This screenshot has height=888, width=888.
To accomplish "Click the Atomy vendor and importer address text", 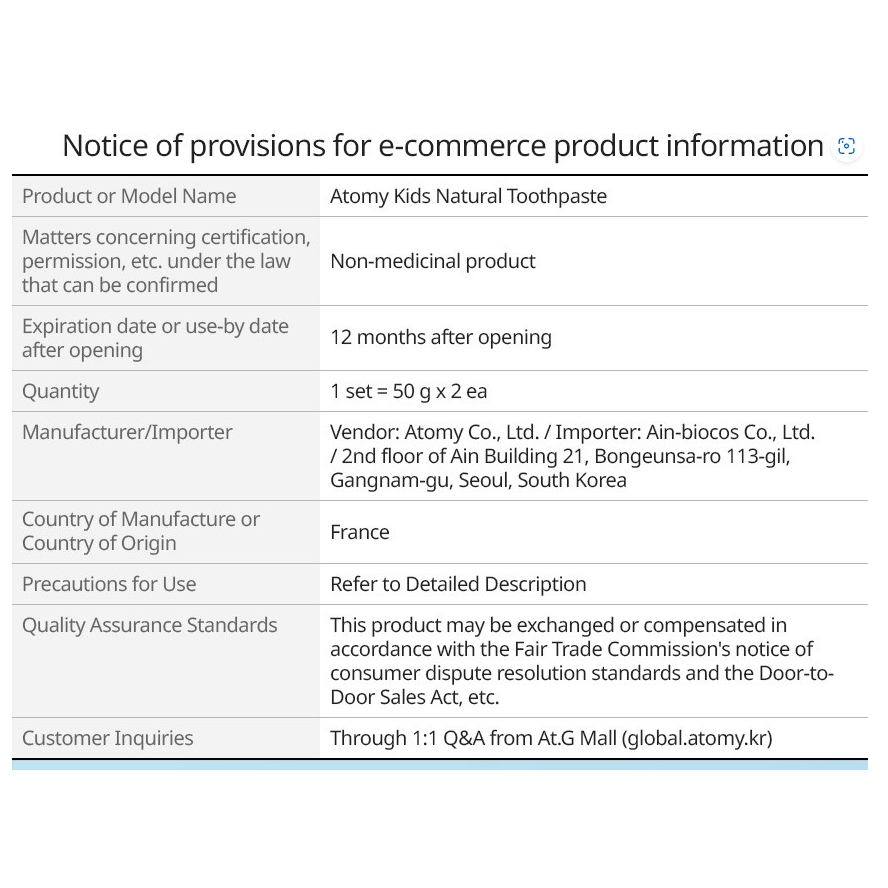I will 572,456.
